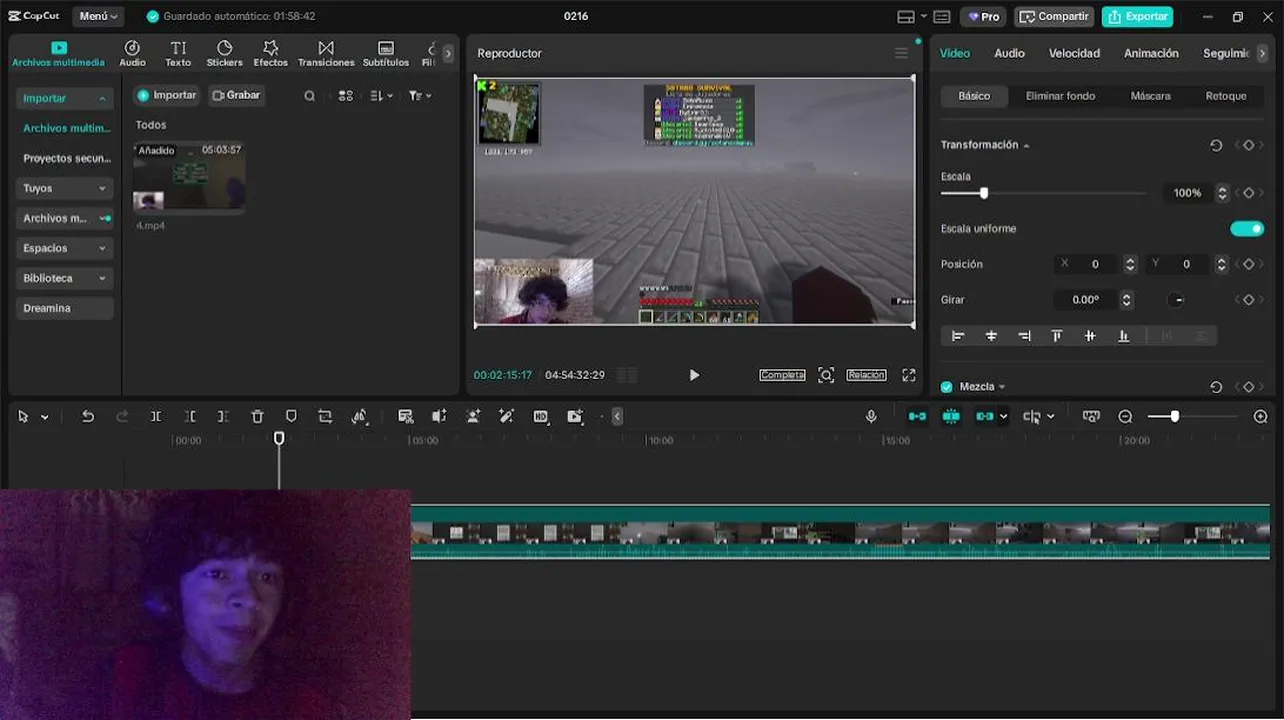Viewport: 1284px width, 720px height.
Task: Open the Menú dropdown
Action: click(x=99, y=16)
